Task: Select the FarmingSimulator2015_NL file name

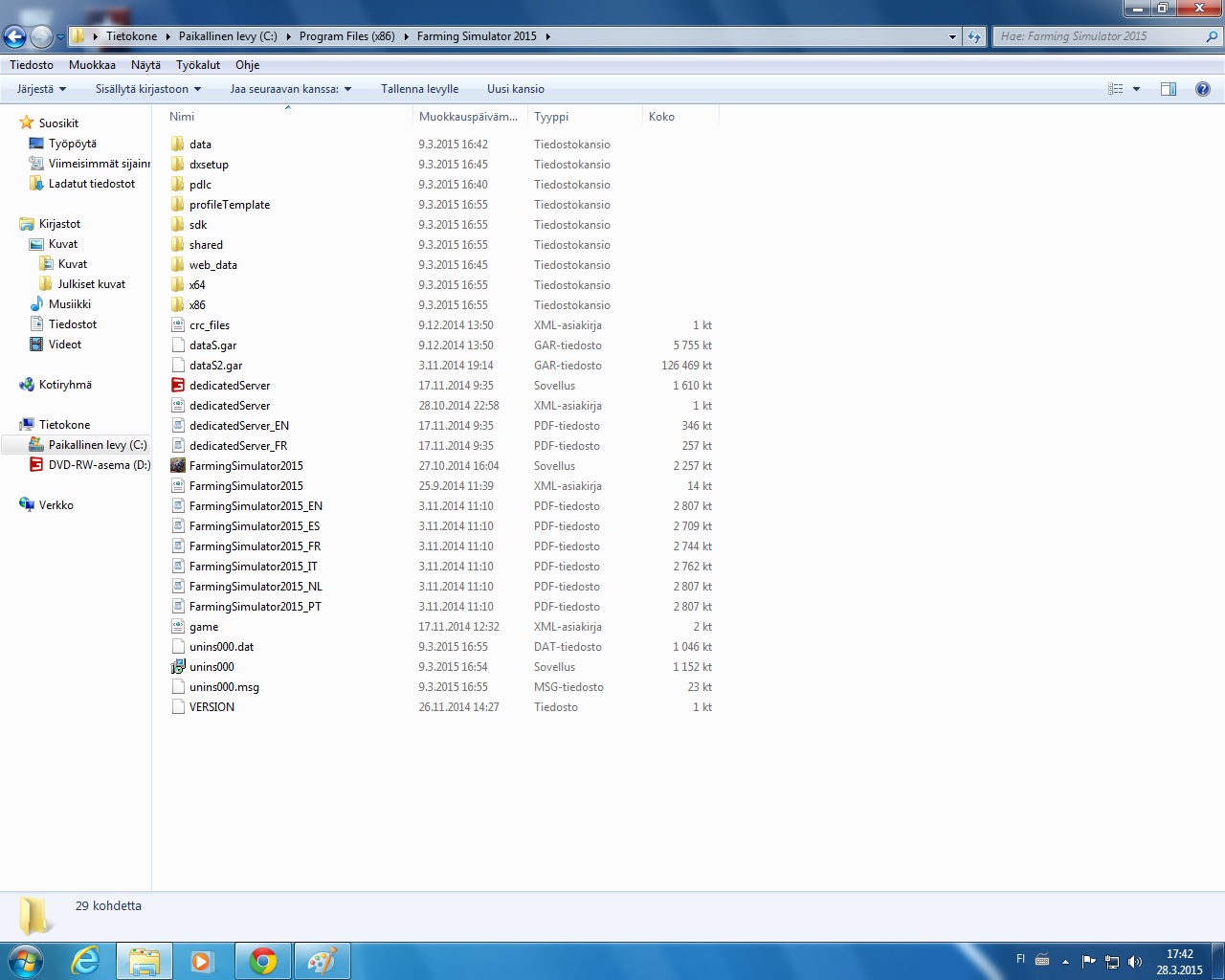Action: click(256, 587)
